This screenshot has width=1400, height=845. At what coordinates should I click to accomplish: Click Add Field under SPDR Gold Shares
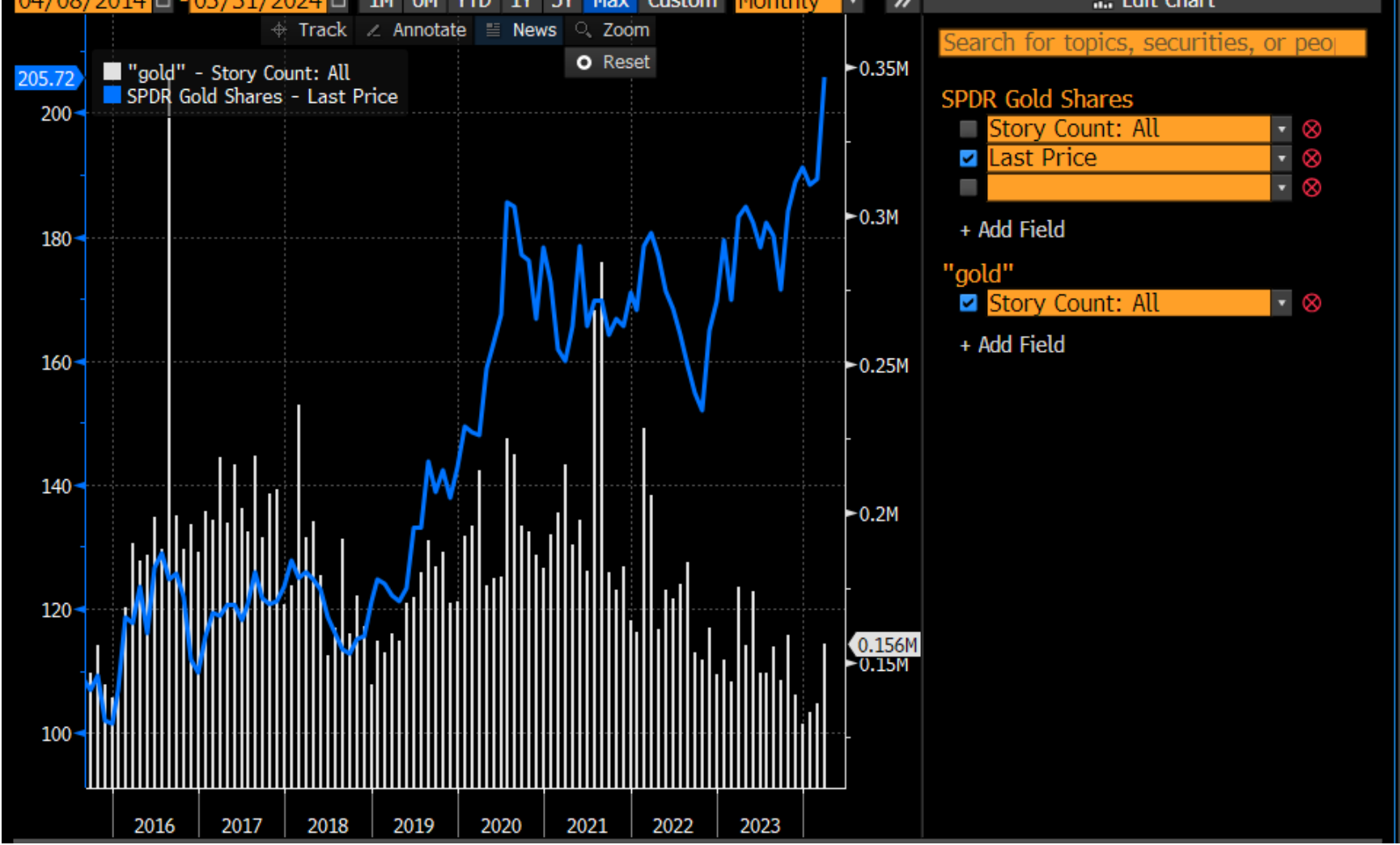[x=1012, y=231]
